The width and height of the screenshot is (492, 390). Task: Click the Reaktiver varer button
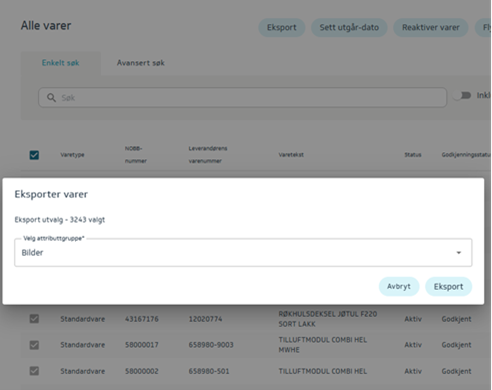click(431, 27)
